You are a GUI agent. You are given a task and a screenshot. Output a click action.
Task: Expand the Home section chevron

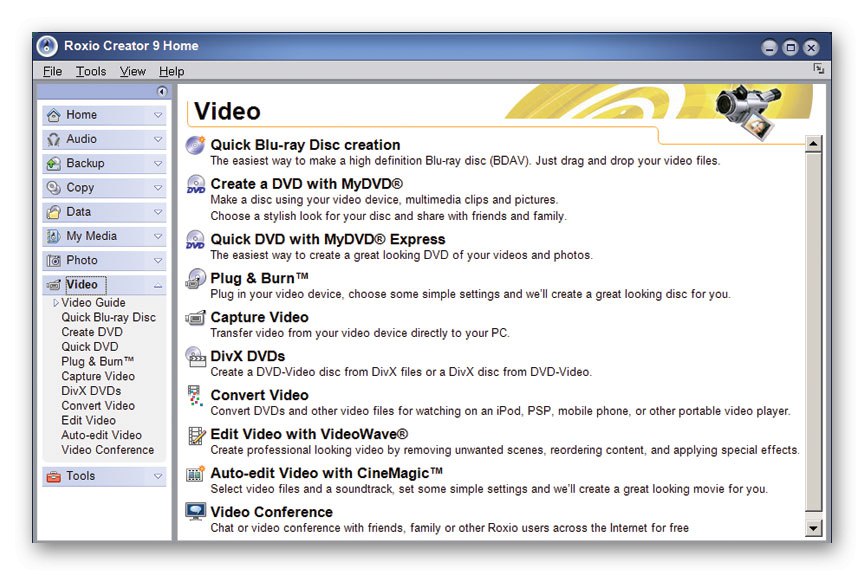[x=158, y=115]
